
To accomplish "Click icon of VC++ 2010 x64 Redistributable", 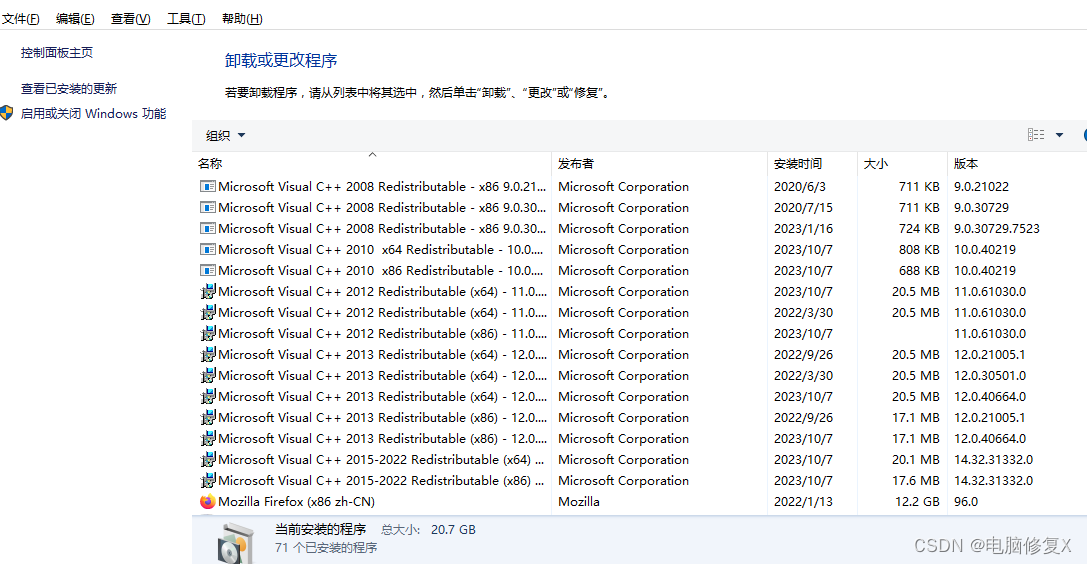I will (207, 249).
